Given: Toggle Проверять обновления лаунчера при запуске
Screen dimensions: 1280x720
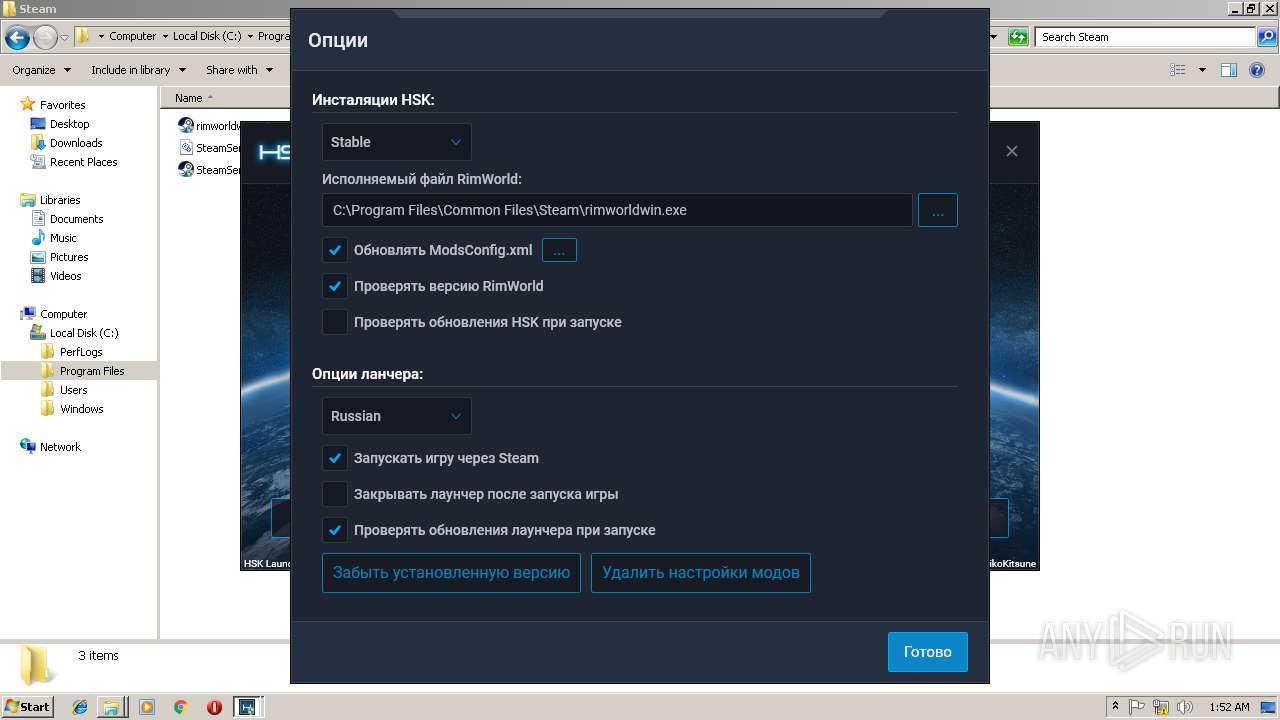Looking at the screenshot, I should pos(335,530).
